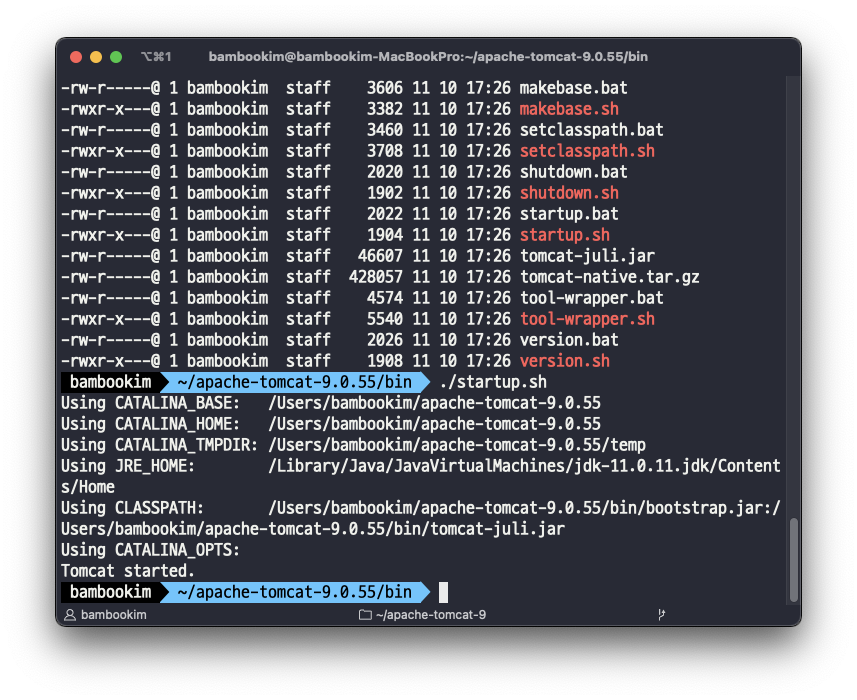Click the apache-tomcat-9.0.55/temp path

533,445
